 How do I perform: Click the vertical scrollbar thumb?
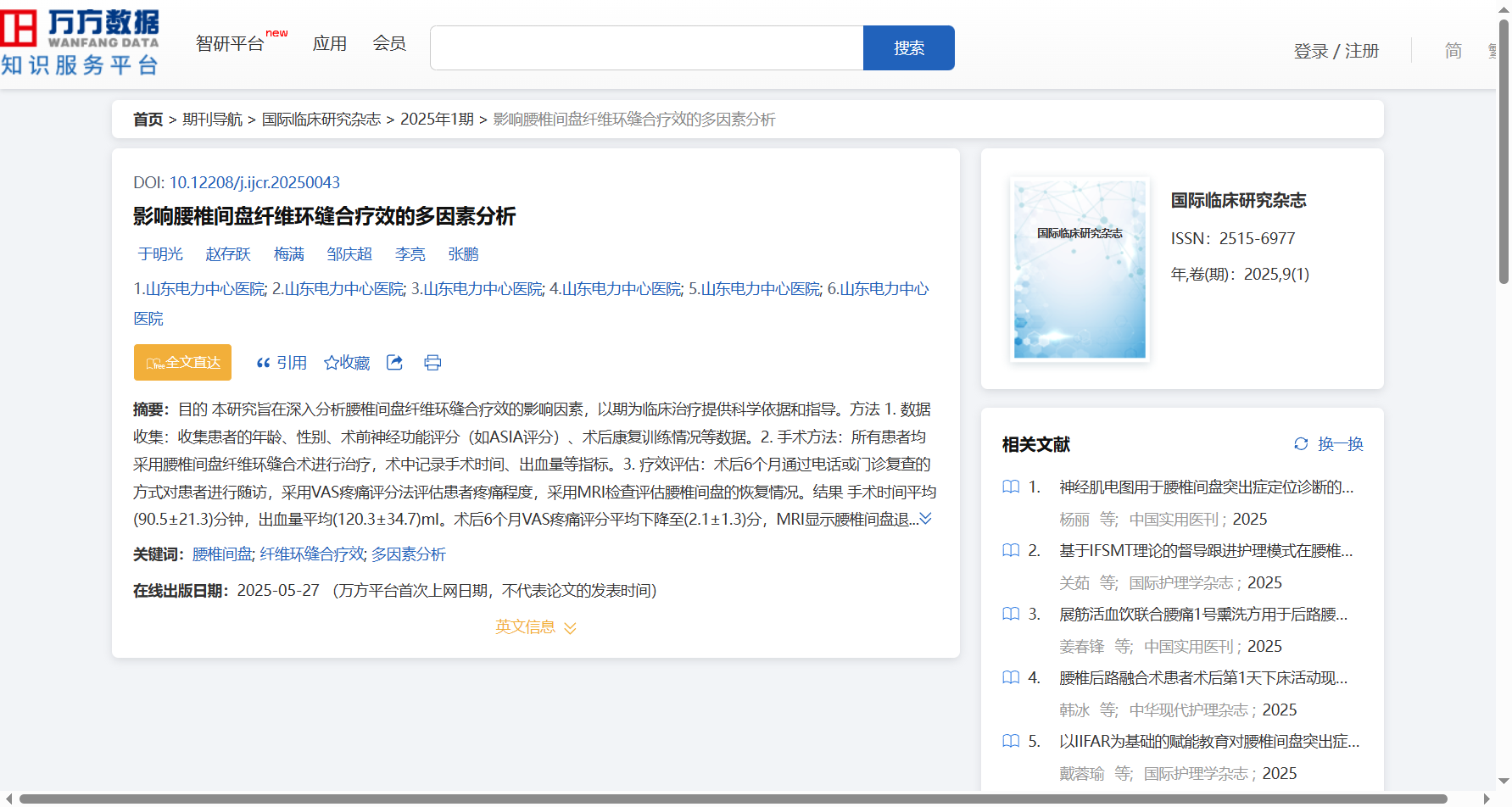coord(1504,151)
